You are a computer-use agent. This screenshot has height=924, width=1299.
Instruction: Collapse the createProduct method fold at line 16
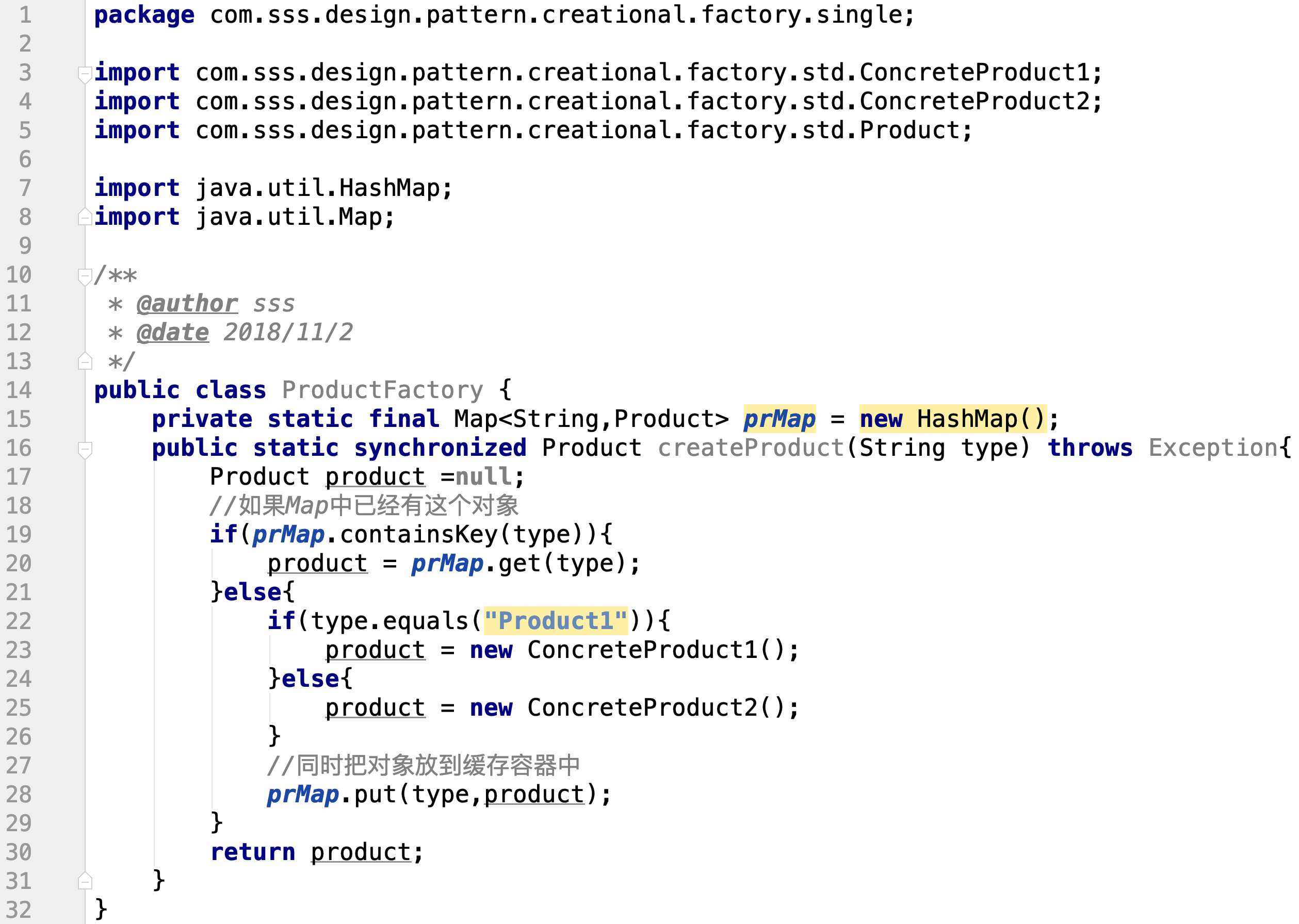coord(85,450)
